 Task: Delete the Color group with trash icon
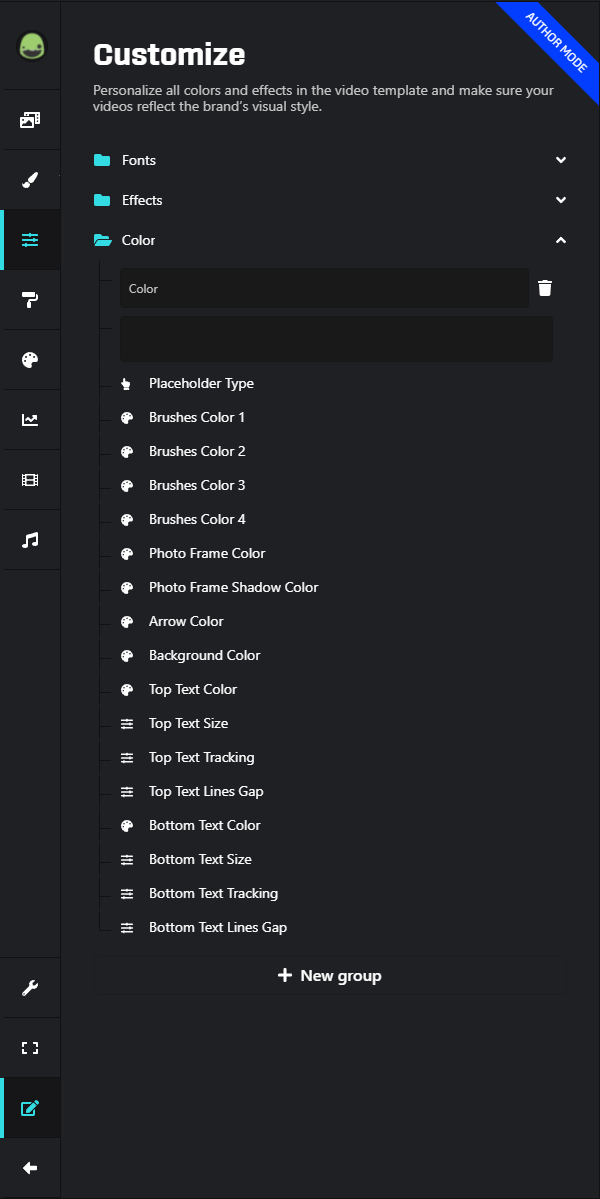click(x=545, y=288)
